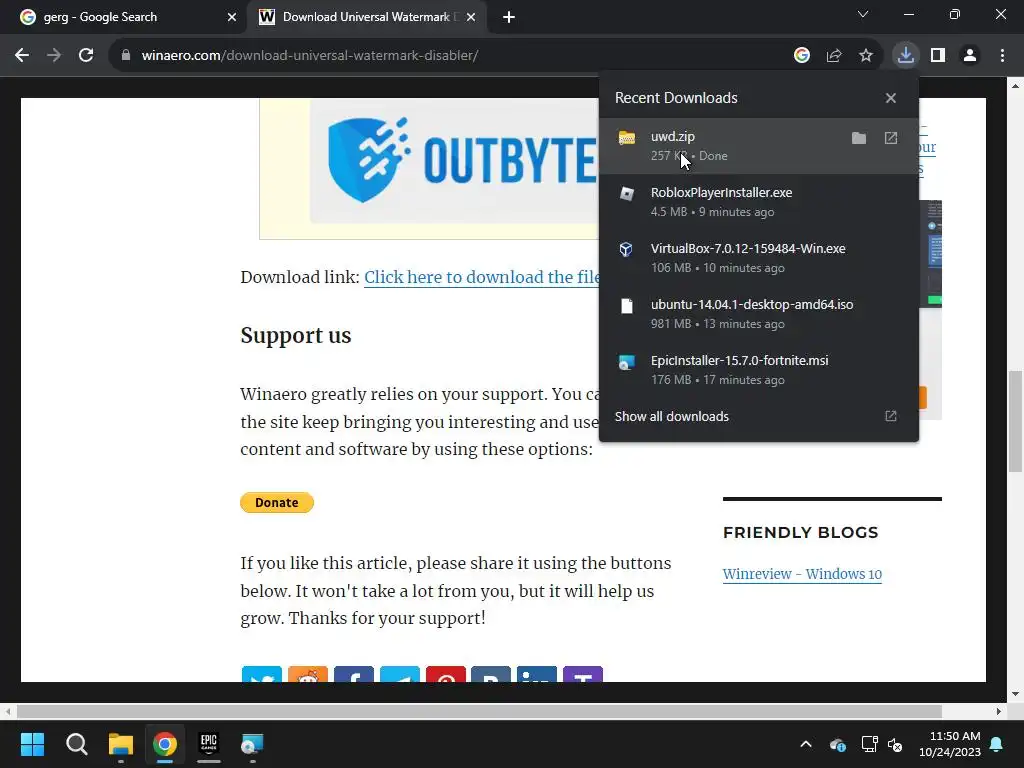Click the Chrome taskbar icon
The height and width of the screenshot is (768, 1024).
point(165,744)
